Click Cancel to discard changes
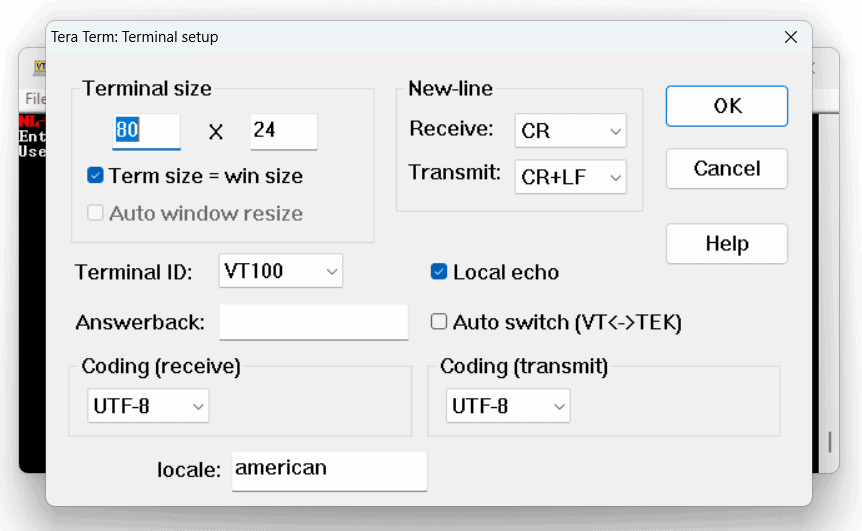This screenshot has height=531, width=862. [726, 168]
